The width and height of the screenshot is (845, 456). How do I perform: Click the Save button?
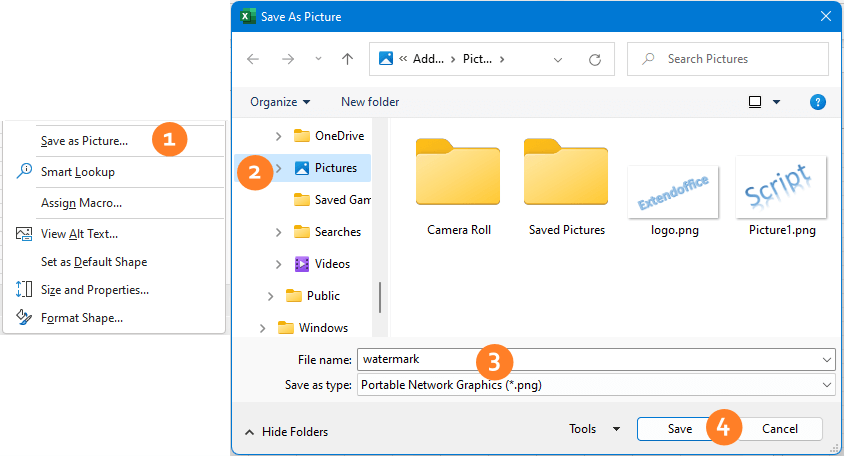pos(680,429)
